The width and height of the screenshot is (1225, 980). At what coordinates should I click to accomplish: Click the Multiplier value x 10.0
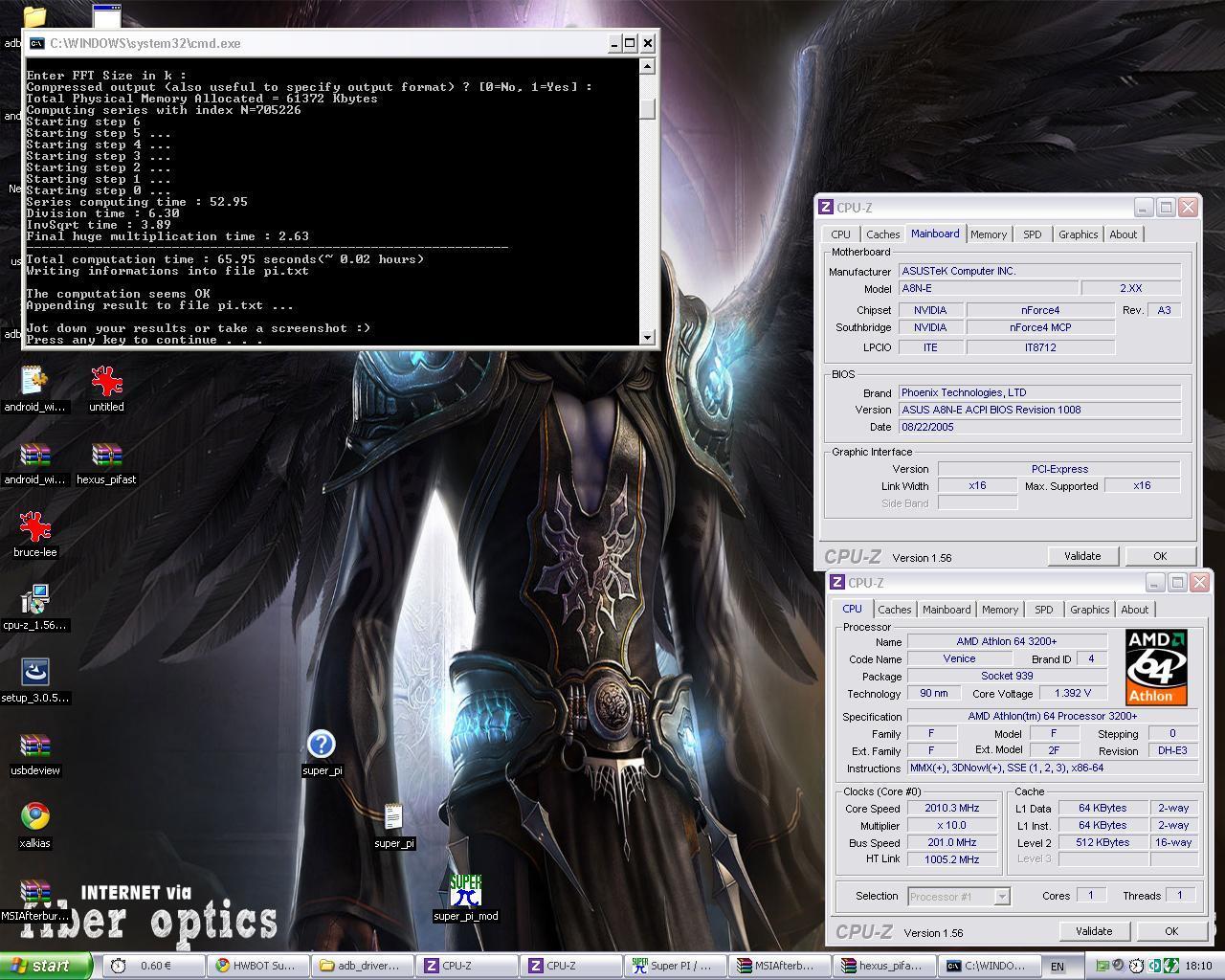click(951, 826)
